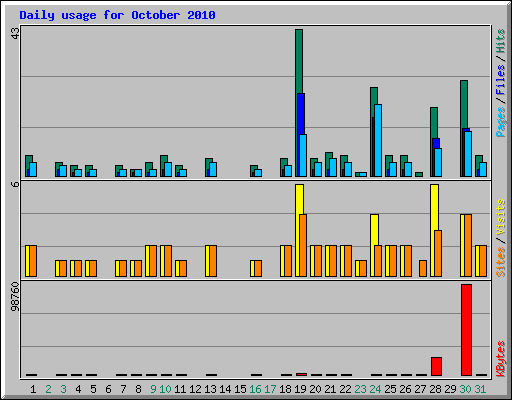512x400 pixels.
Task: Select the cyan Pages bar for day 13
Action: tap(213, 170)
